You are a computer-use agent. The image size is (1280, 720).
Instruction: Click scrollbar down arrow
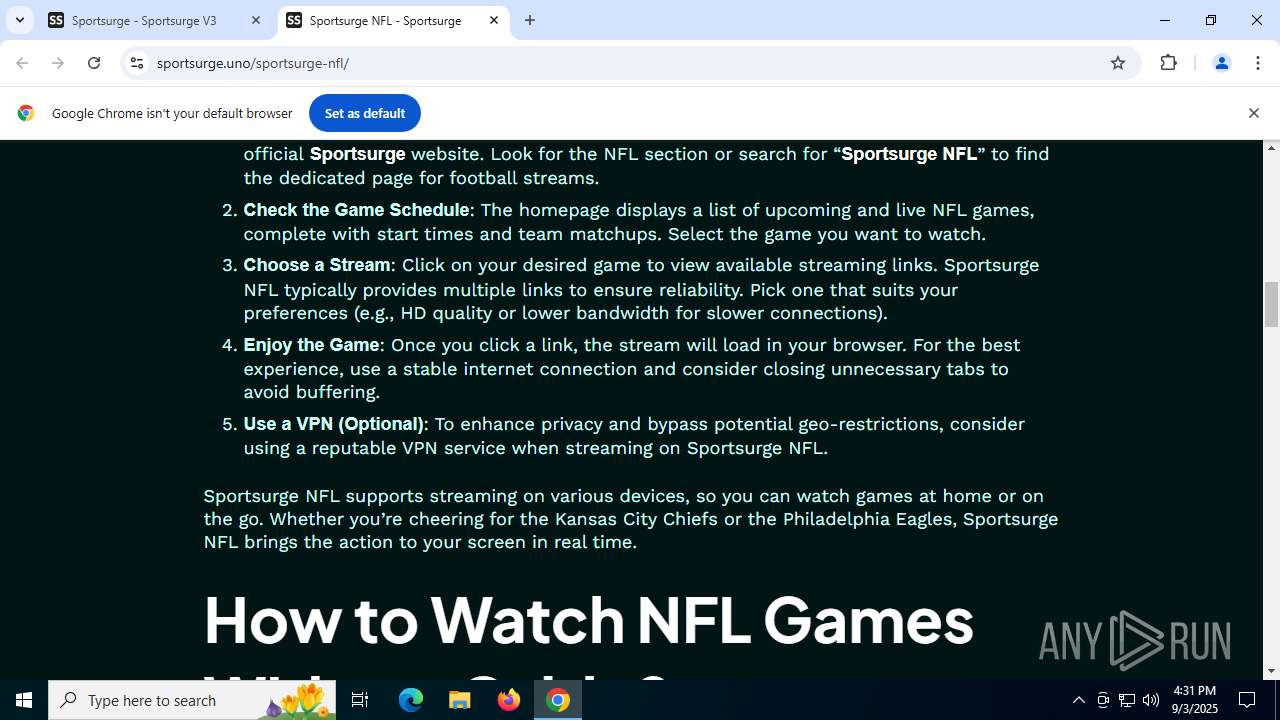[x=1272, y=671]
